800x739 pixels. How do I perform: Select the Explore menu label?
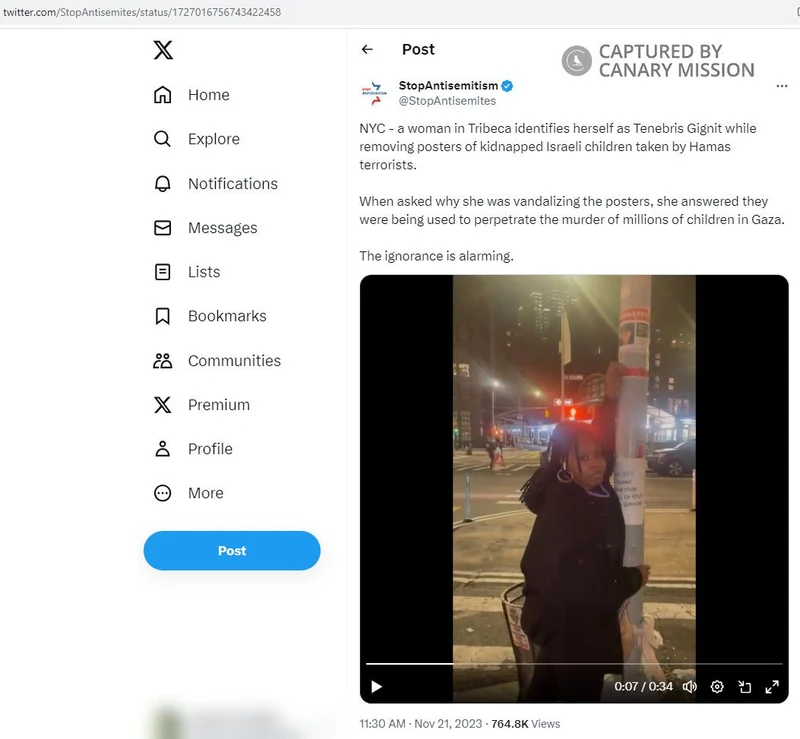click(x=214, y=139)
